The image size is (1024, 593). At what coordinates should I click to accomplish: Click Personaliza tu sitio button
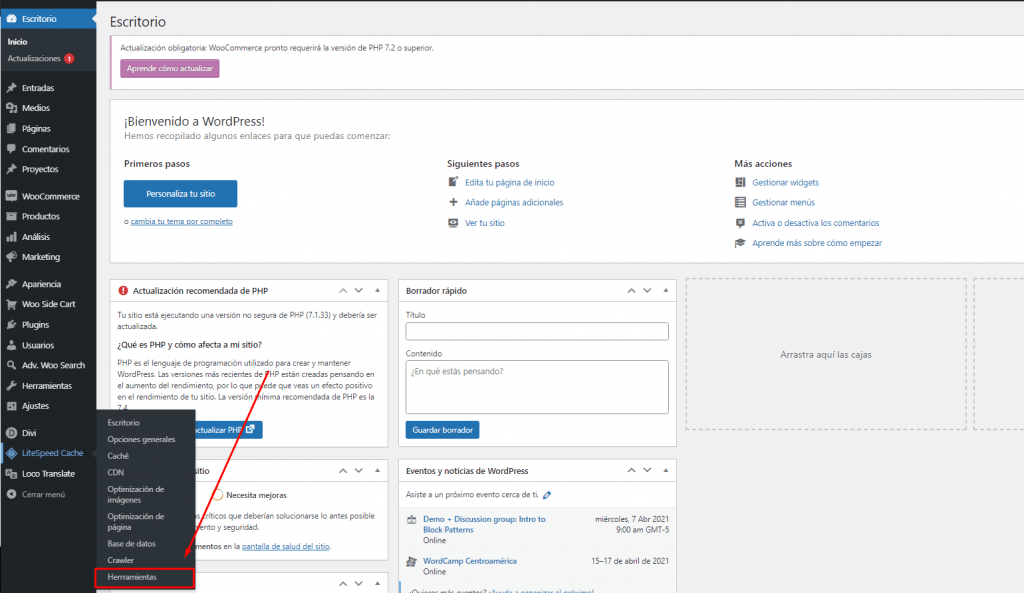coord(180,194)
